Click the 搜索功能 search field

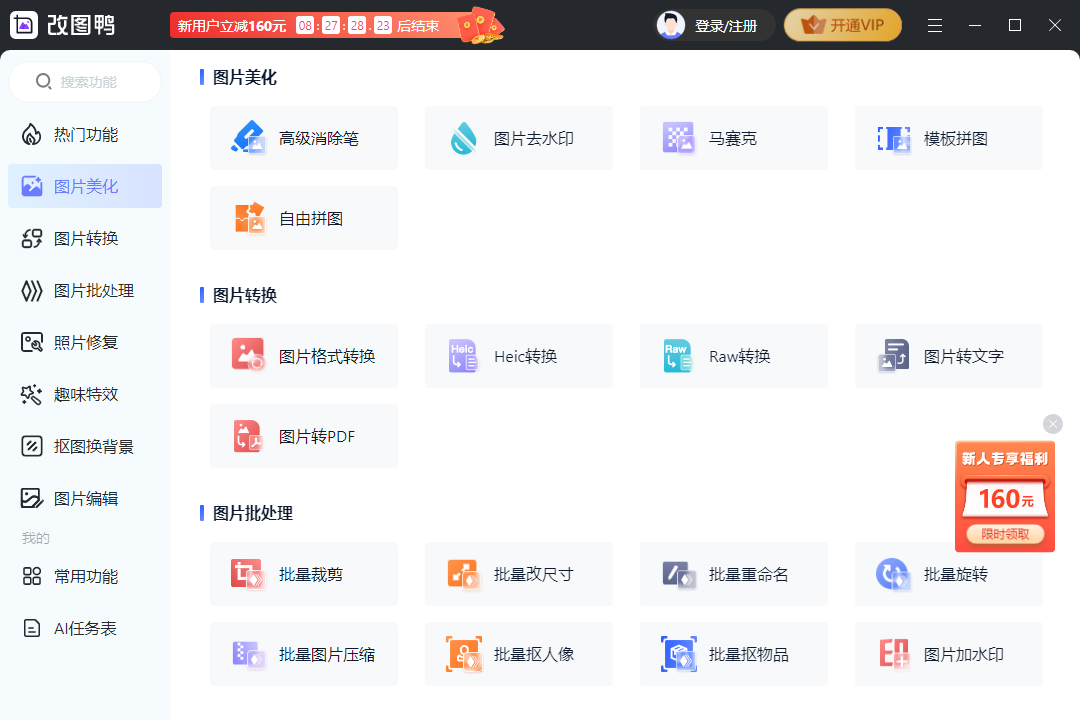[88, 82]
